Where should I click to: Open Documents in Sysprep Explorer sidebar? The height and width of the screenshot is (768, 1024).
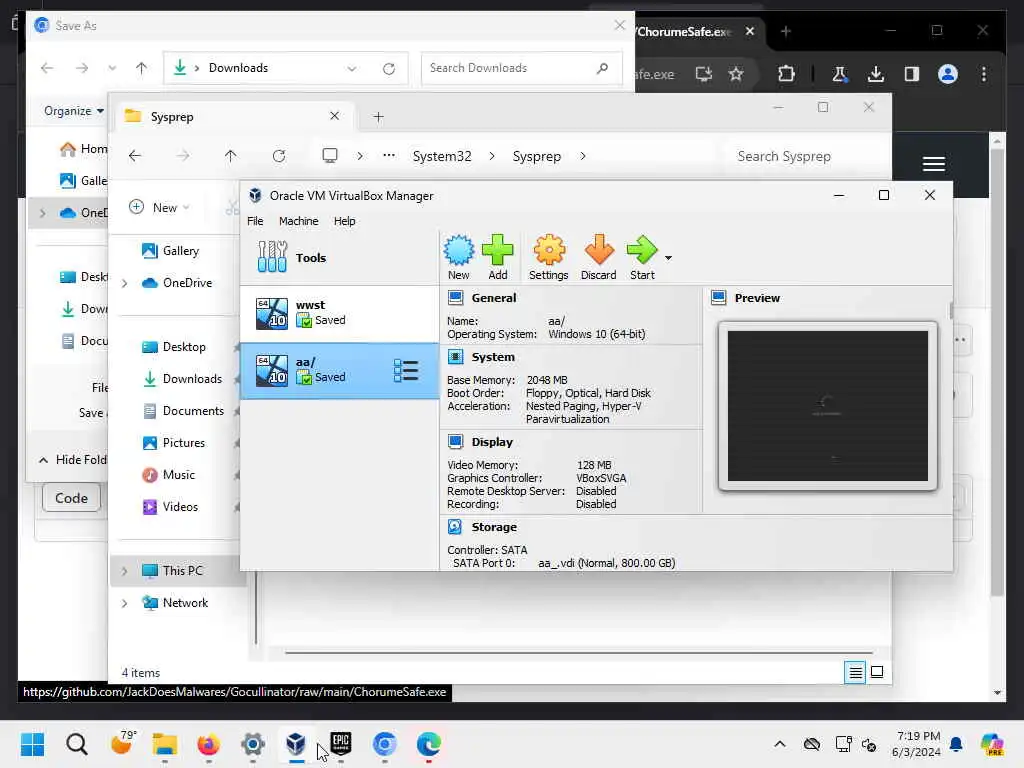(x=193, y=411)
